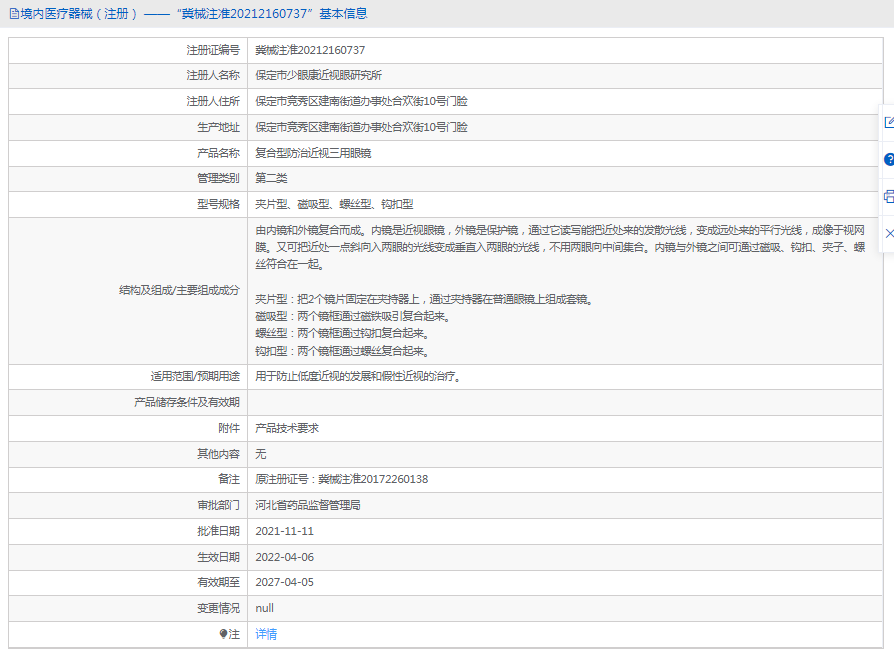Click product name 复合型防治近视三用眼镜

tap(313, 154)
